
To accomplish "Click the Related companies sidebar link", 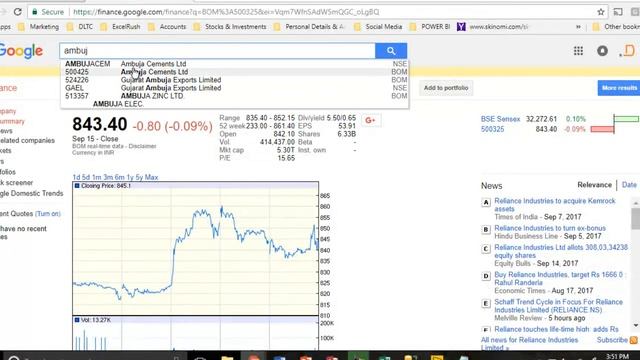I will (x=27, y=140).
